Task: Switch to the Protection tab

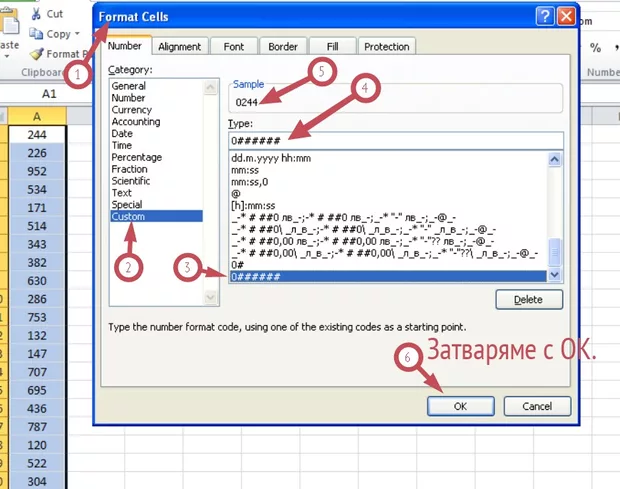Action: coord(387,47)
